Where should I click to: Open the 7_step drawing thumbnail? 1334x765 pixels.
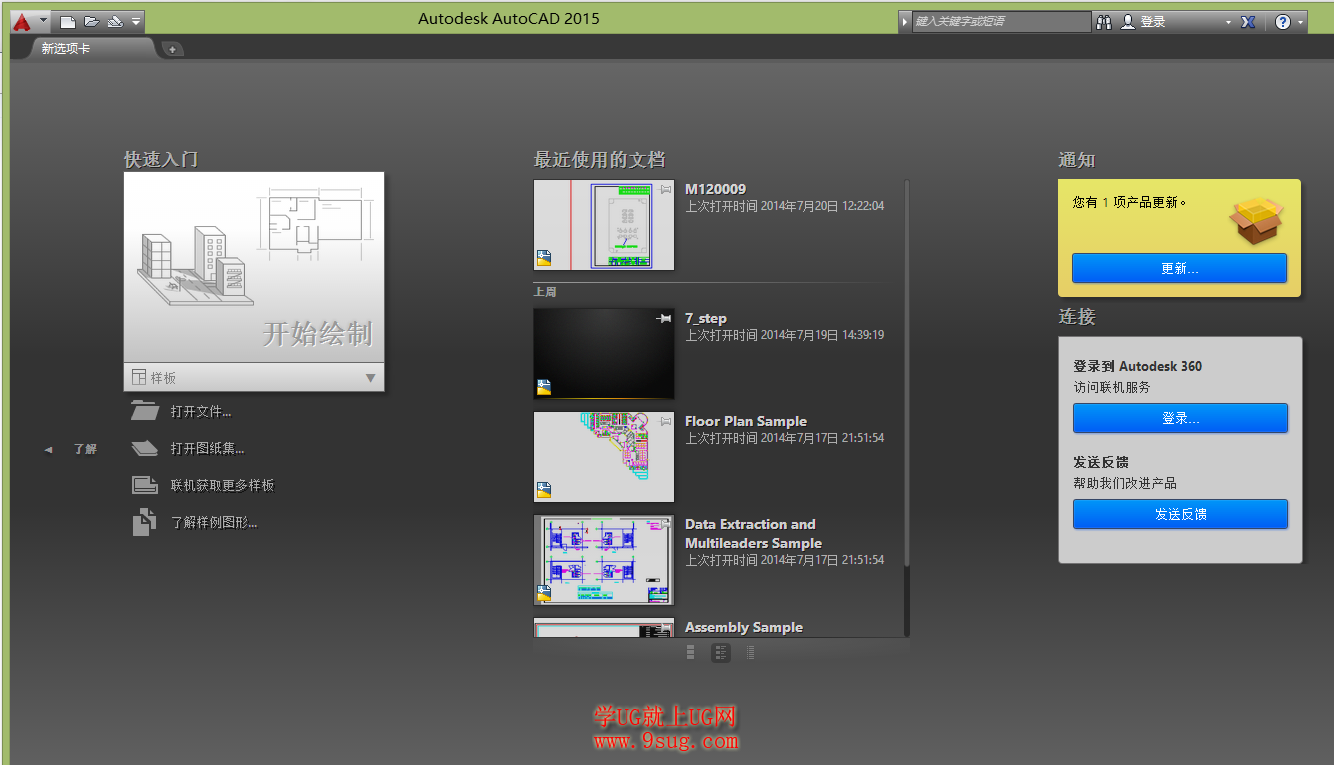[x=604, y=353]
